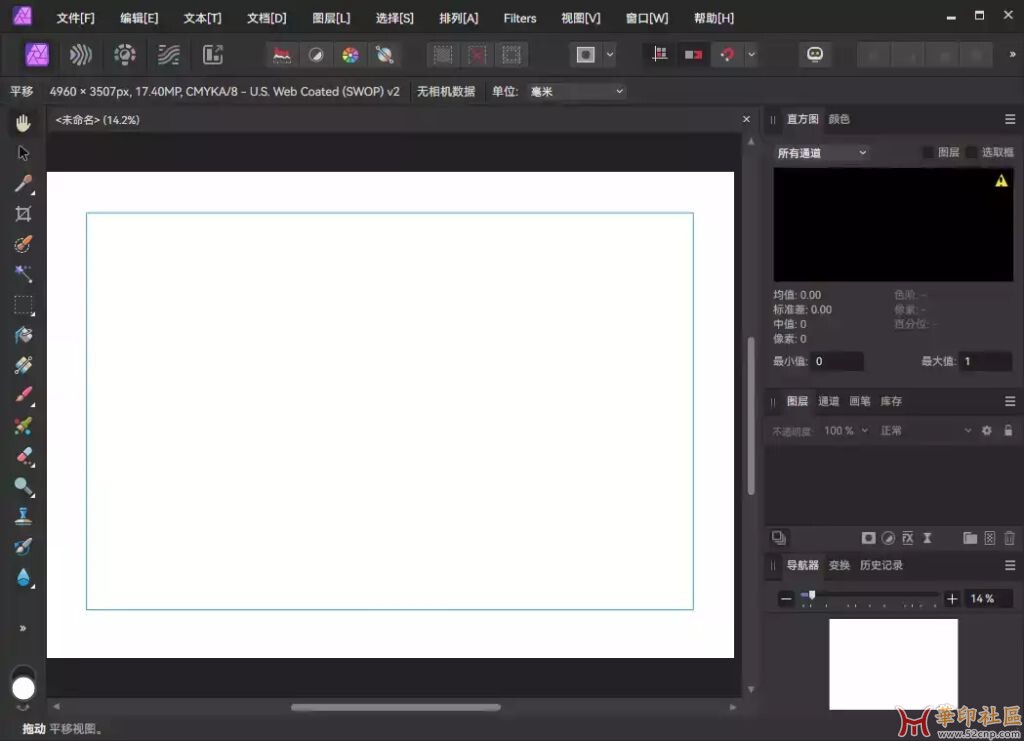Click the navigator zoom-in plus button
This screenshot has height=741, width=1024.
coord(952,599)
